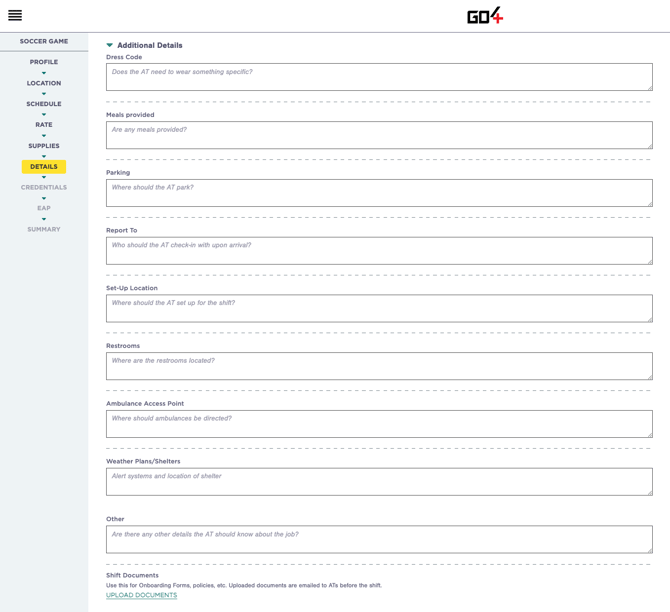Screen dimensions: 670x612
Task: Go to the Location step
Action: (x=44, y=83)
